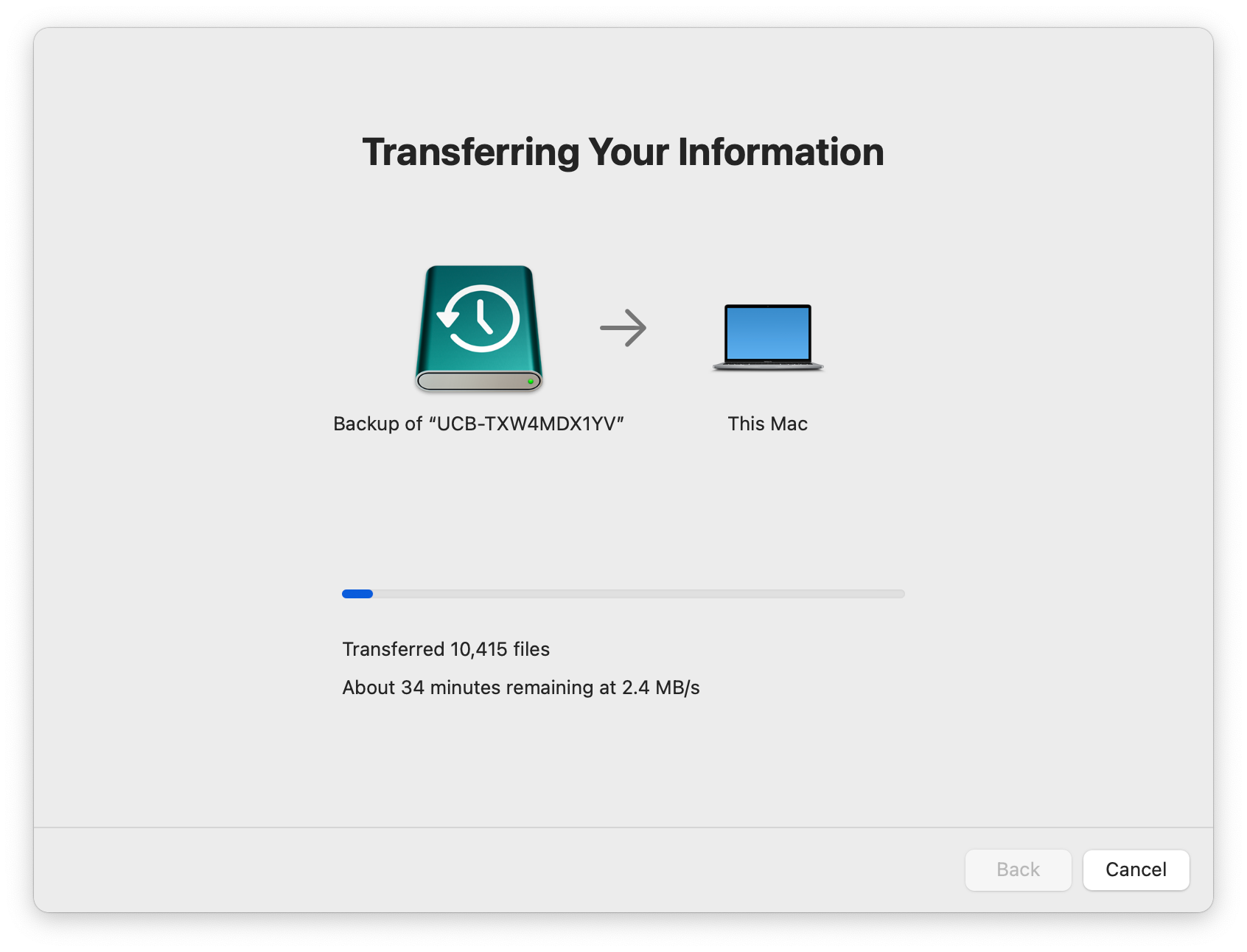This screenshot has width=1247, height=952.
Task: Click the "10,415" file count number
Action: tap(479, 649)
